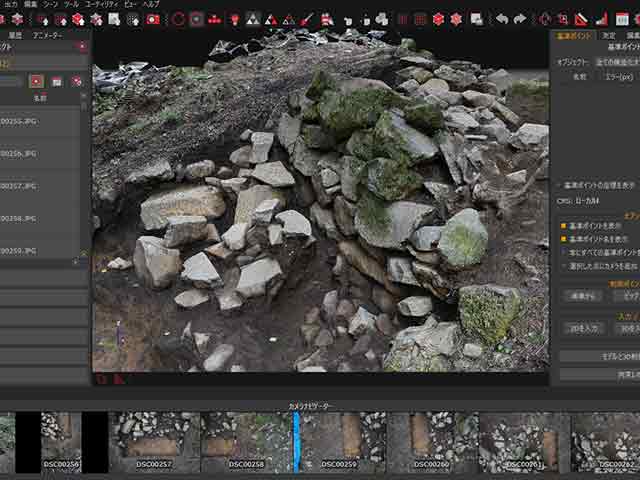
Task: Click the second red hexagon star toolbar icon
Action: (x=456, y=19)
